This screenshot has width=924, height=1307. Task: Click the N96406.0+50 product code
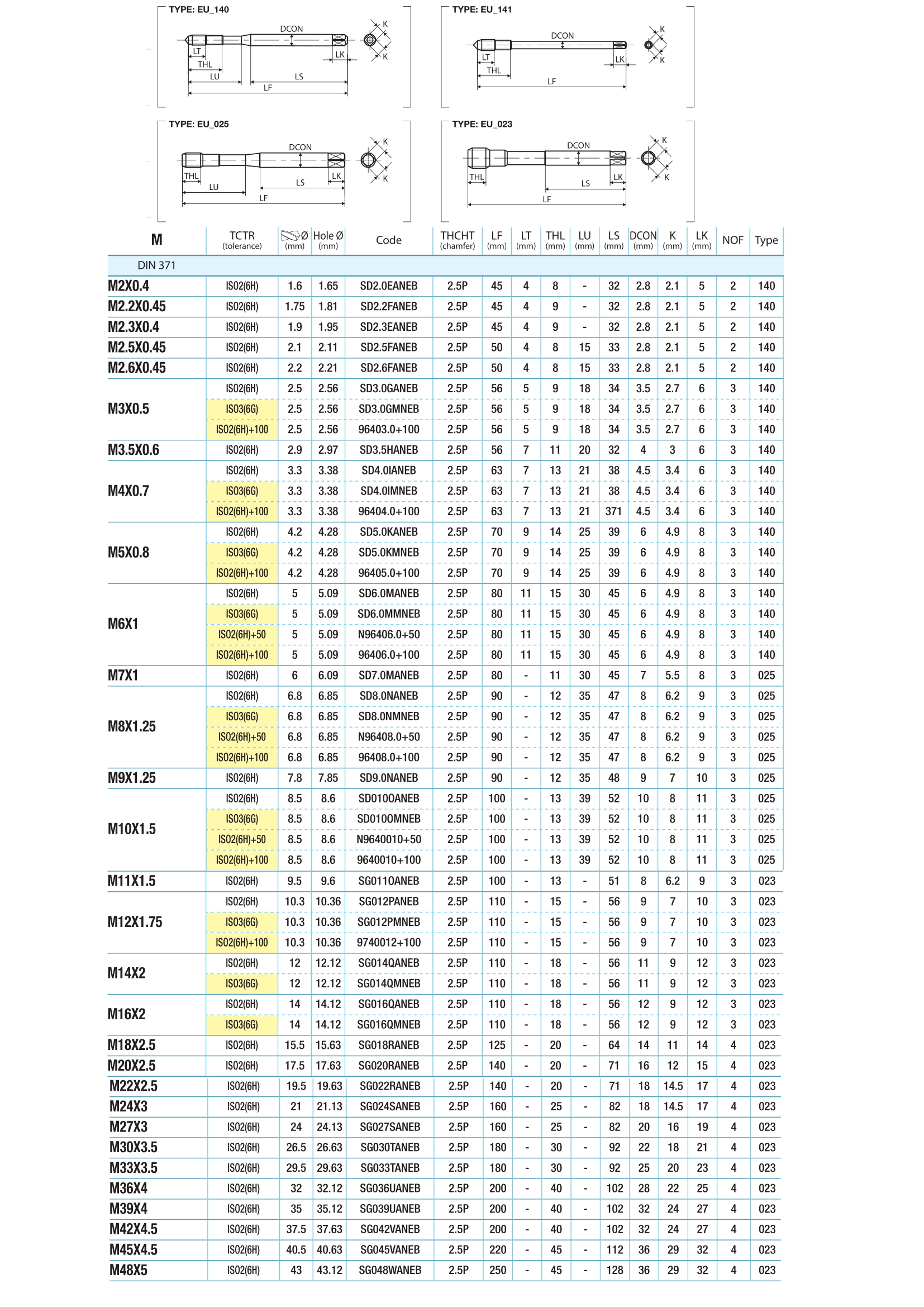(389, 634)
